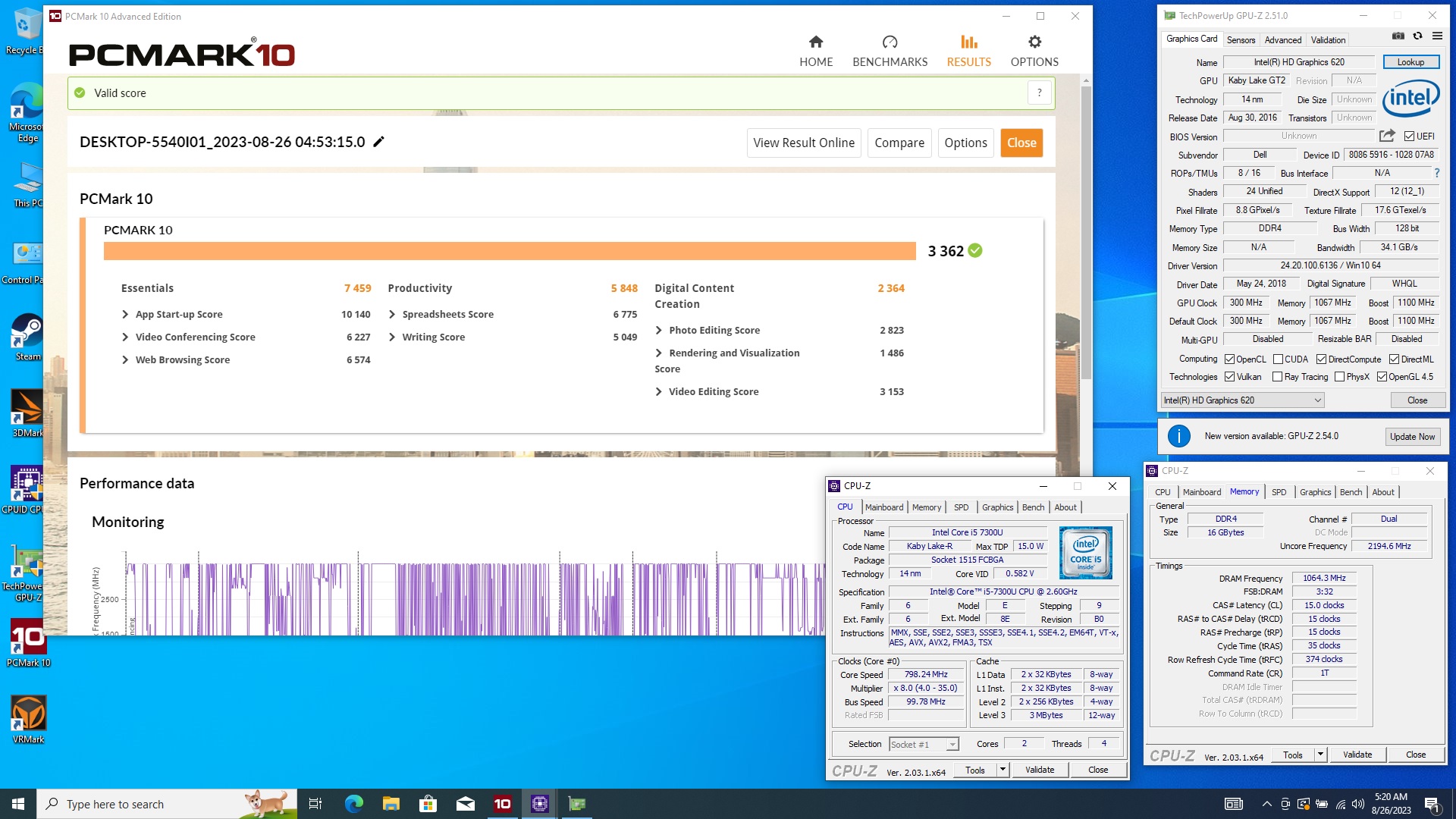Open Mail app from the taskbar
Image resolution: width=1456 pixels, height=819 pixels.
465,804
